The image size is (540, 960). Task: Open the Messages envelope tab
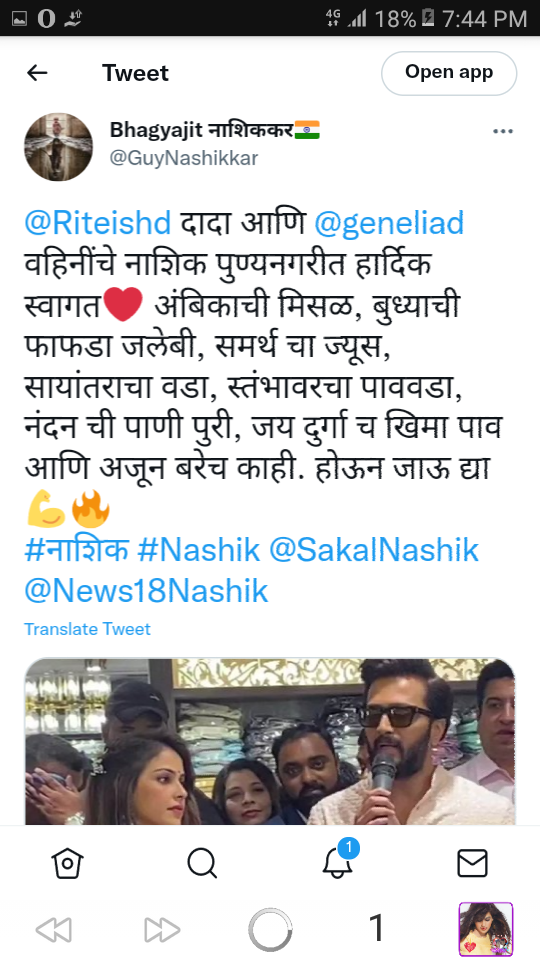pyautogui.click(x=473, y=863)
